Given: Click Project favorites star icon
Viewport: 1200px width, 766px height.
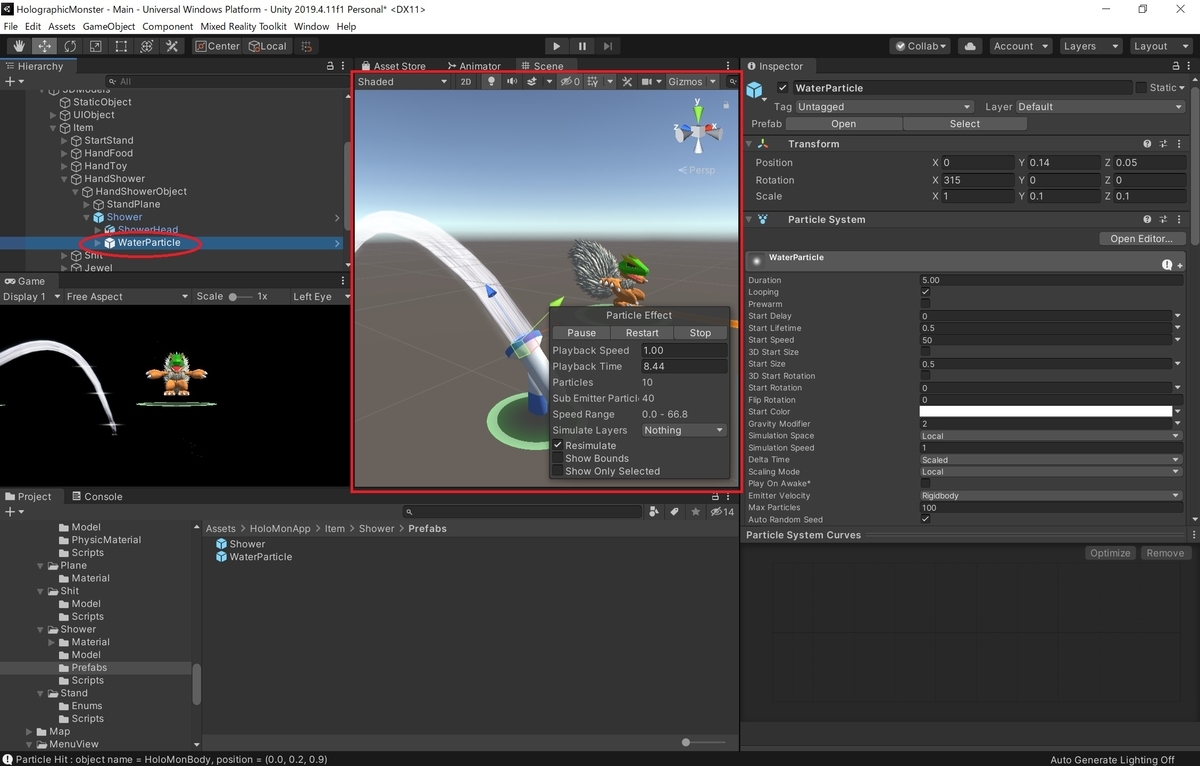Looking at the screenshot, I should click(695, 512).
